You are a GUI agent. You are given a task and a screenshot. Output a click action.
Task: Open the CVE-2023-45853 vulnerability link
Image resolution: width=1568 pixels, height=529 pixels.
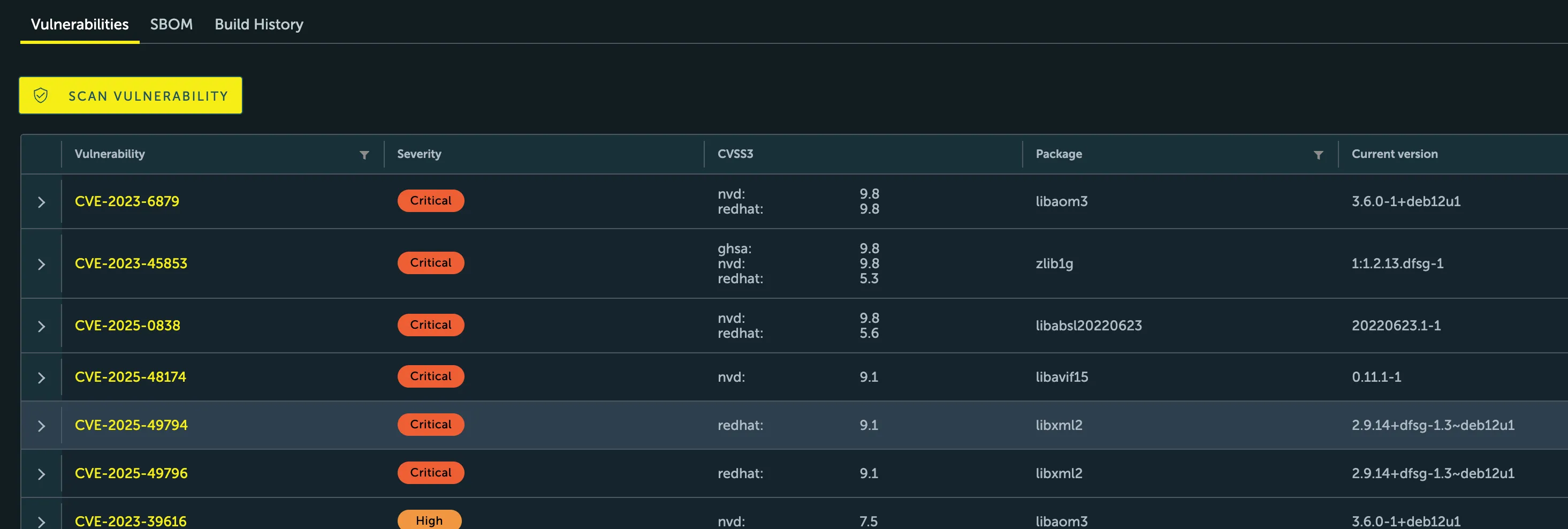click(x=131, y=263)
